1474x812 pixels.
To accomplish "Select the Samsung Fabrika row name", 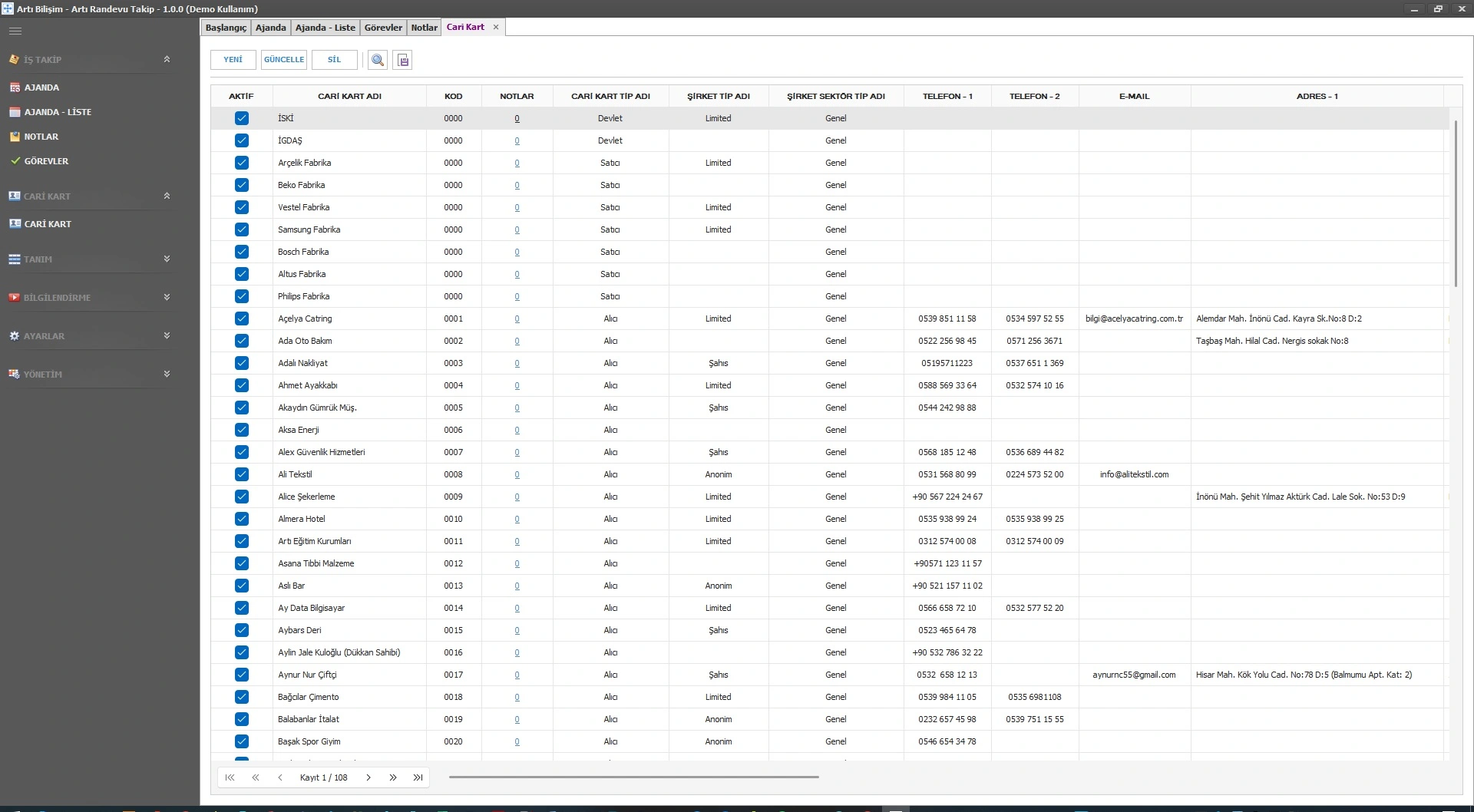I will pyautogui.click(x=309, y=229).
